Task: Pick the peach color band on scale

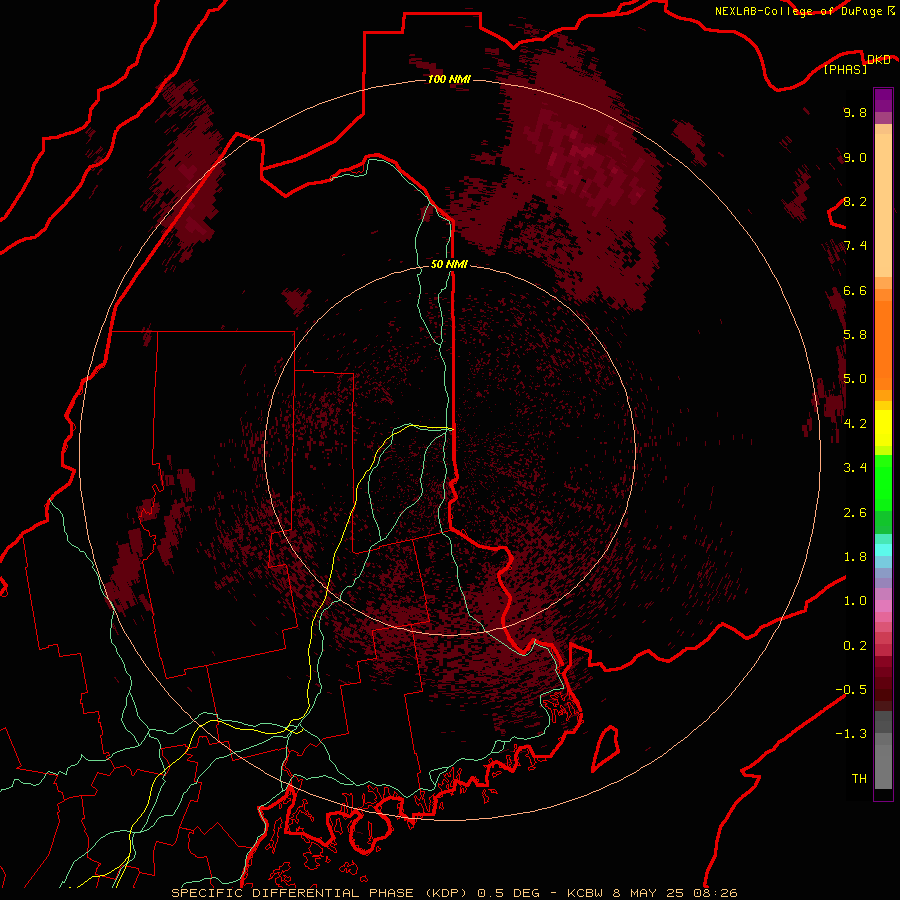Action: [x=883, y=205]
